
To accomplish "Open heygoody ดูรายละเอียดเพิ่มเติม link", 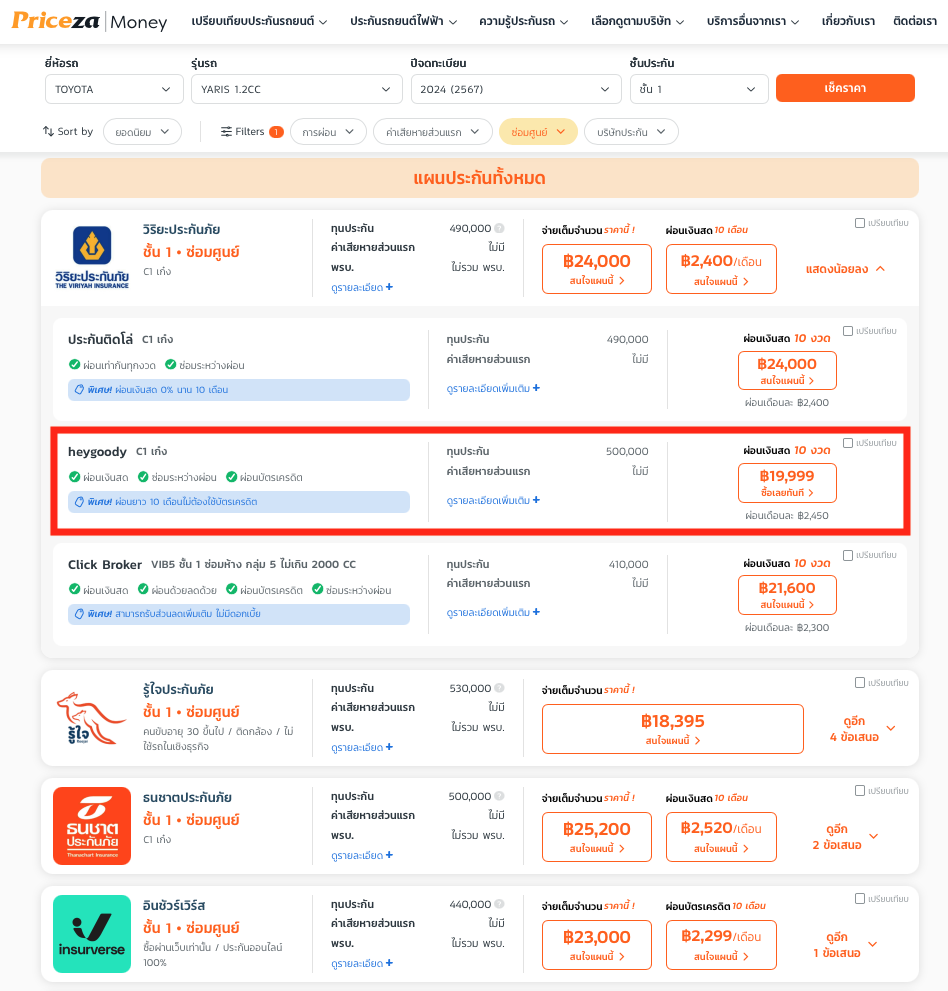I will coord(493,500).
